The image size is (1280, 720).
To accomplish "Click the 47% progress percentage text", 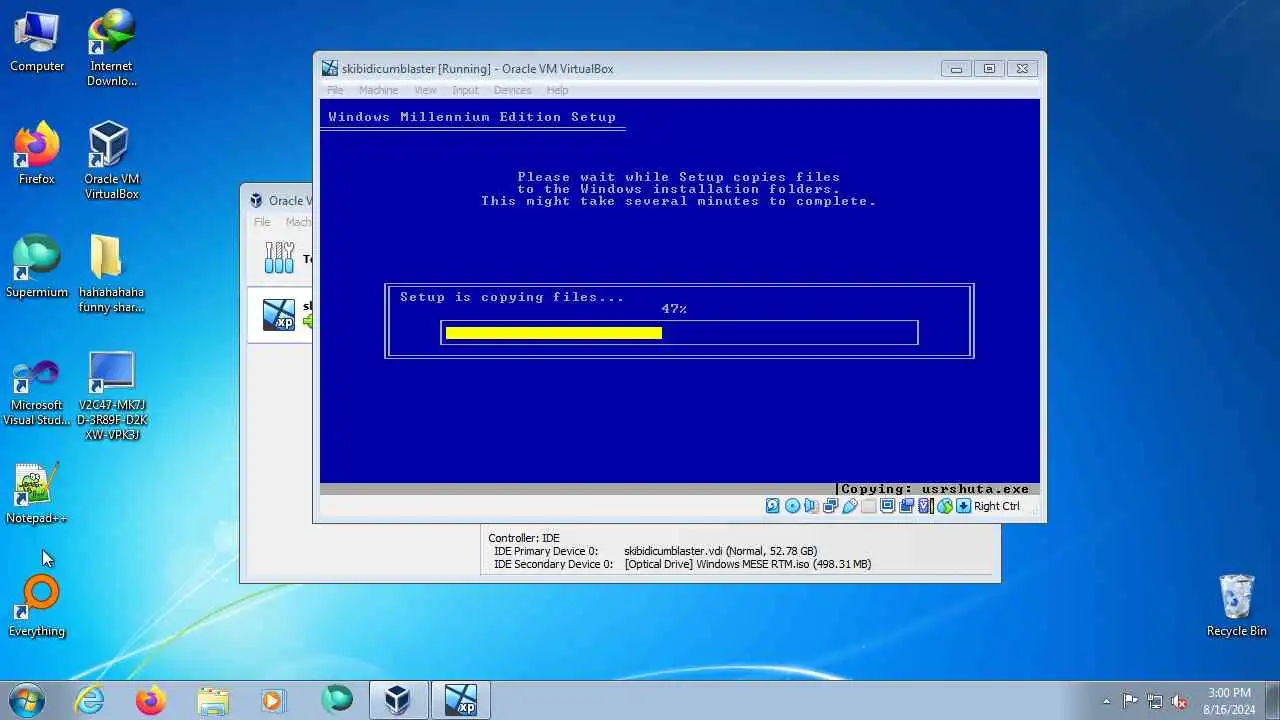I will tap(674, 309).
